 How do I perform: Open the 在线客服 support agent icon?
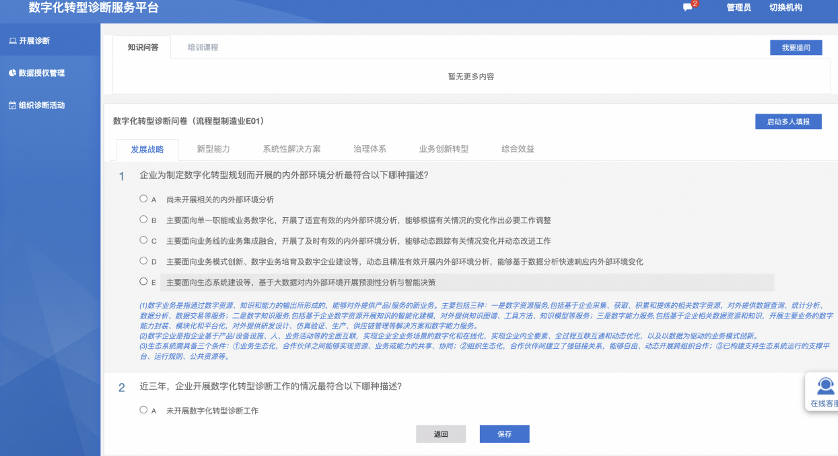click(x=825, y=386)
